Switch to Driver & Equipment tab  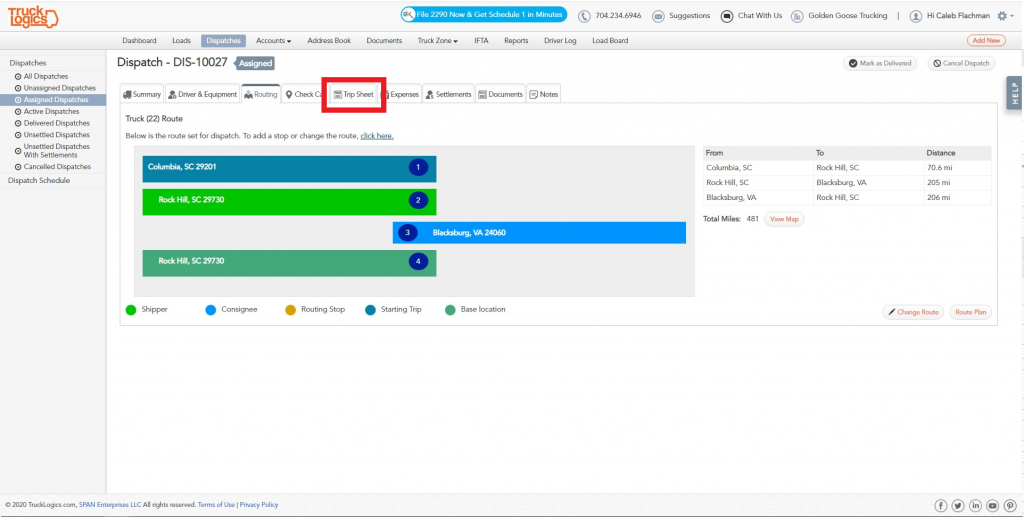click(x=202, y=94)
